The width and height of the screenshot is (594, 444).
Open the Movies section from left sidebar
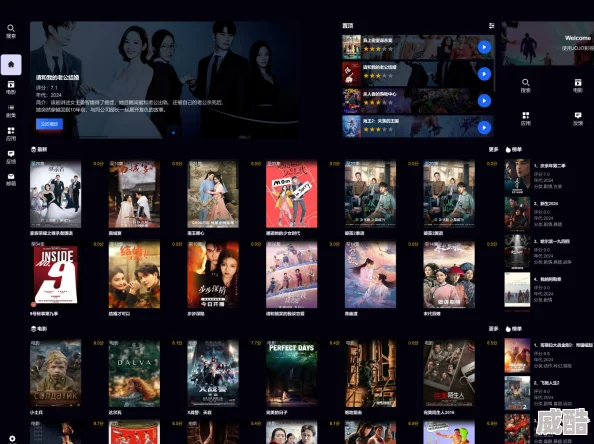[11, 88]
